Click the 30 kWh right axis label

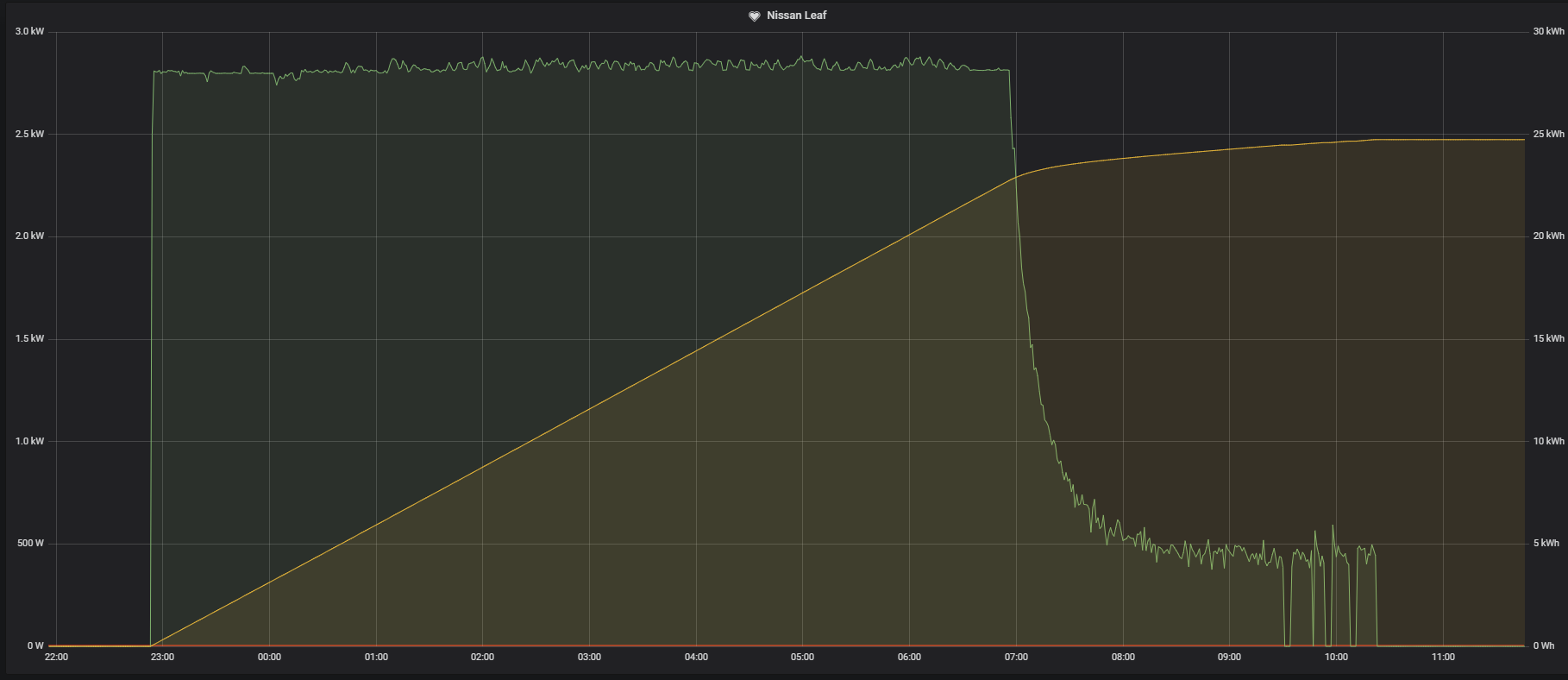1548,32
